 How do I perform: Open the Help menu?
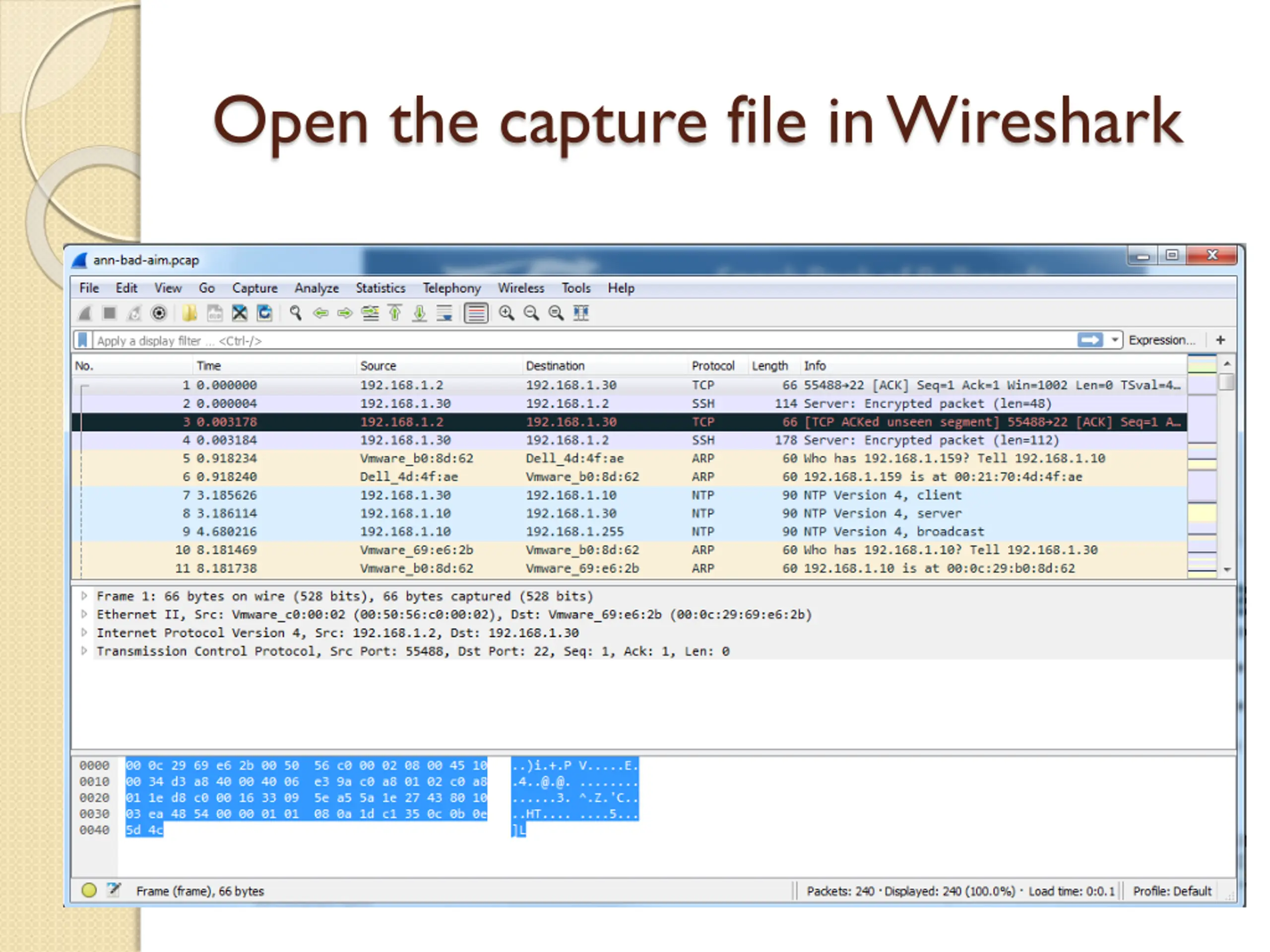(621, 288)
